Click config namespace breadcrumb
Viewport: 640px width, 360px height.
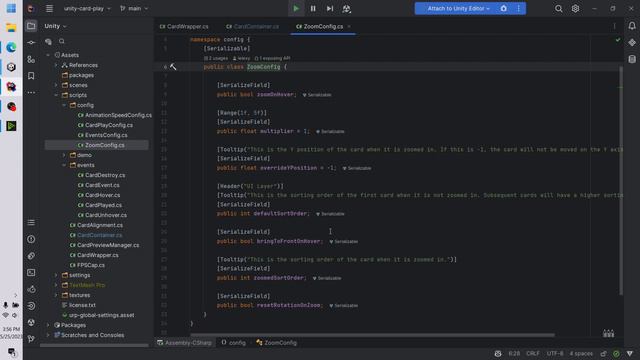click(234, 343)
